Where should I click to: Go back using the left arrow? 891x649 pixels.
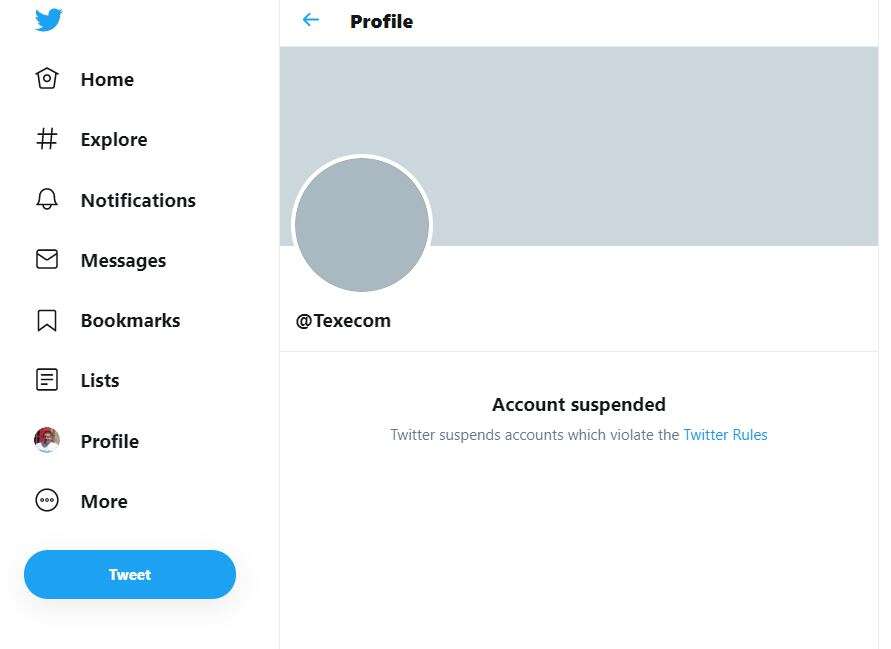[x=311, y=20]
